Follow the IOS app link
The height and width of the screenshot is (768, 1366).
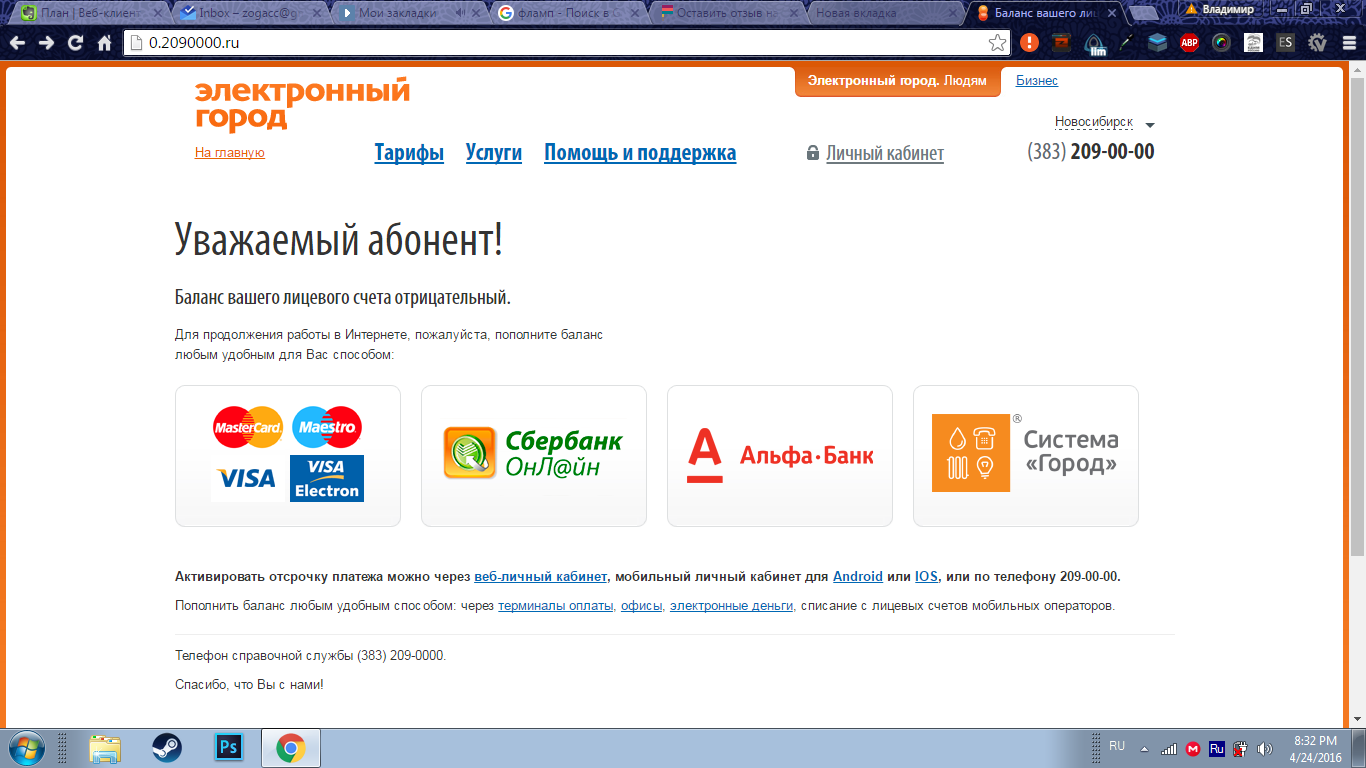click(x=926, y=577)
